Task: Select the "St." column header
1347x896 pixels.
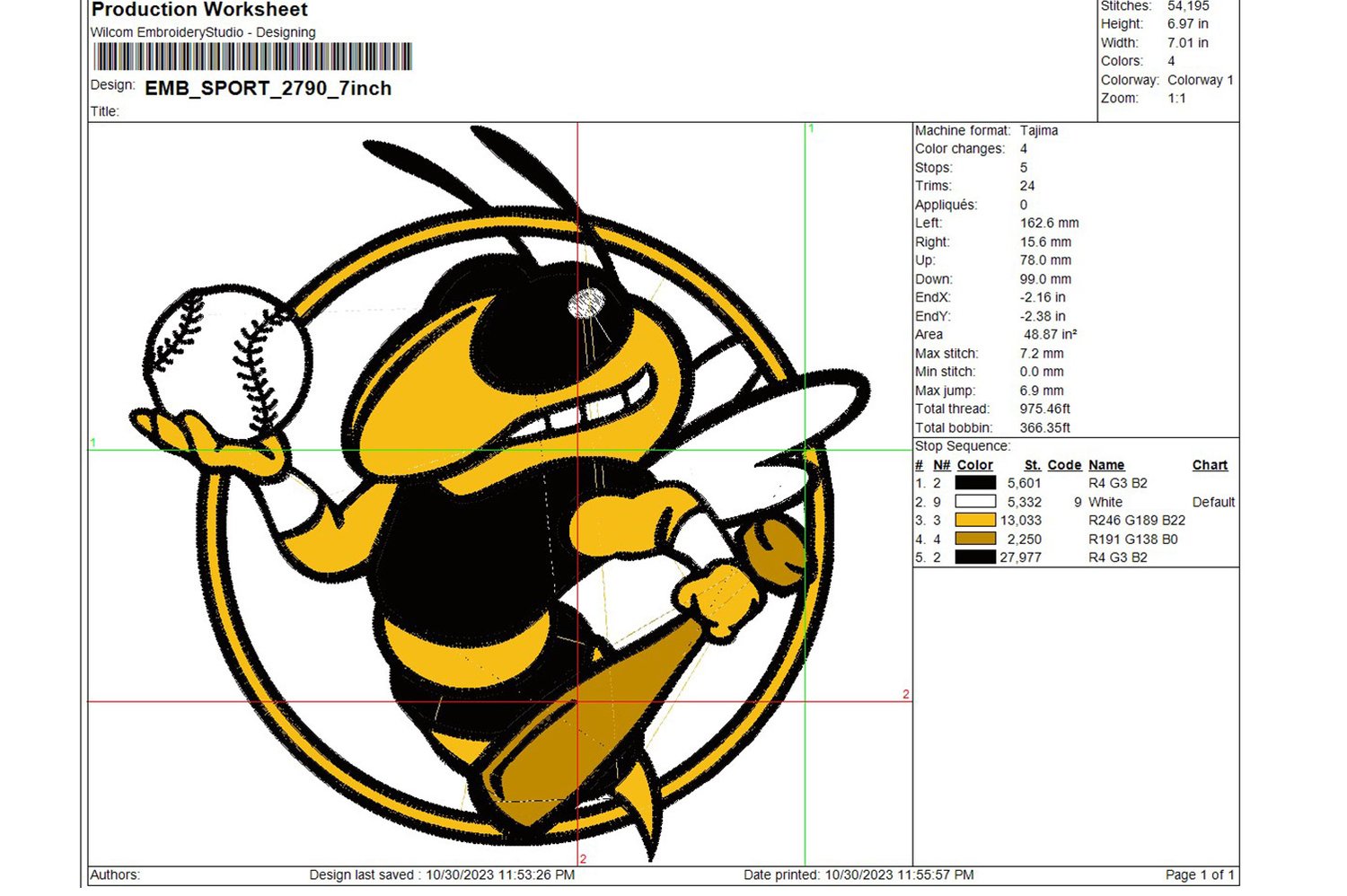Action: pos(1033,465)
